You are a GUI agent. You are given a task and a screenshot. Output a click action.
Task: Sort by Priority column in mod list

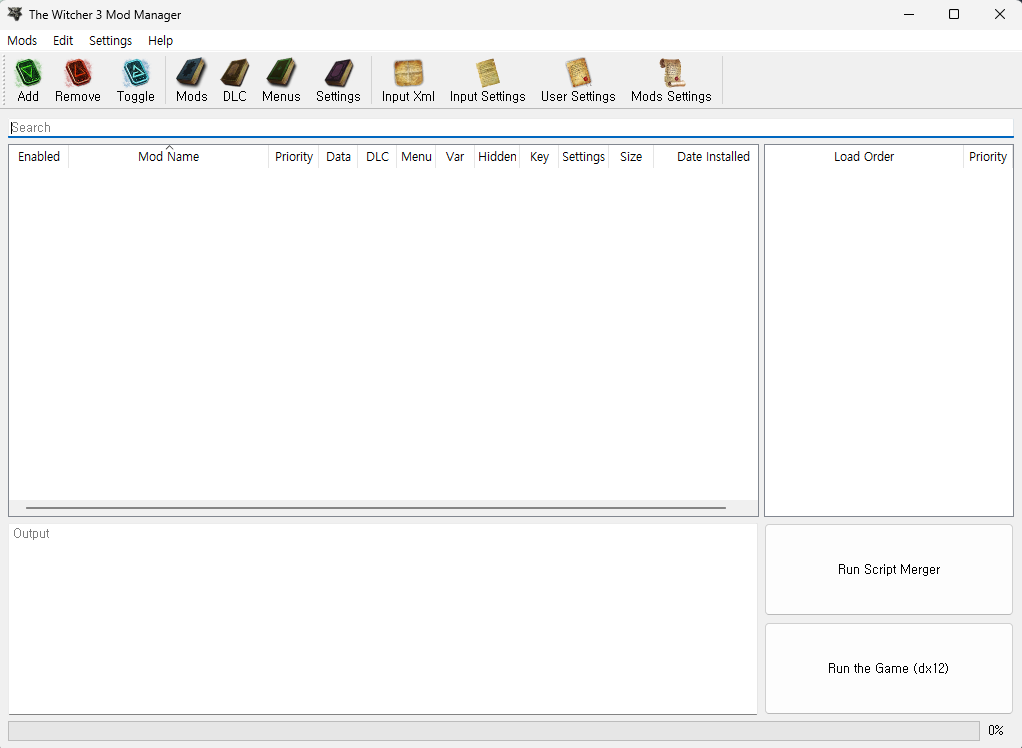pos(293,156)
